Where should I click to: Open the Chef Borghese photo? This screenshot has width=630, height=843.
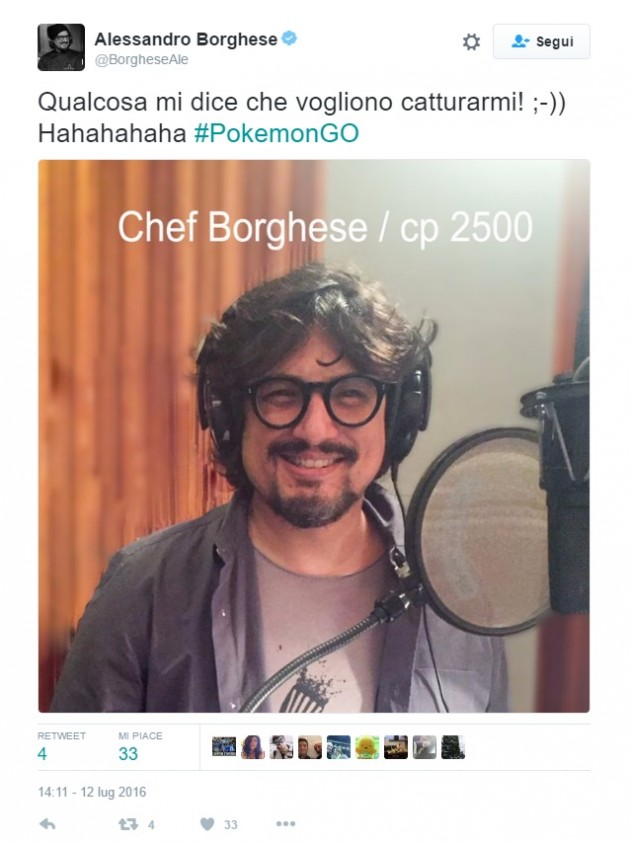tap(314, 436)
